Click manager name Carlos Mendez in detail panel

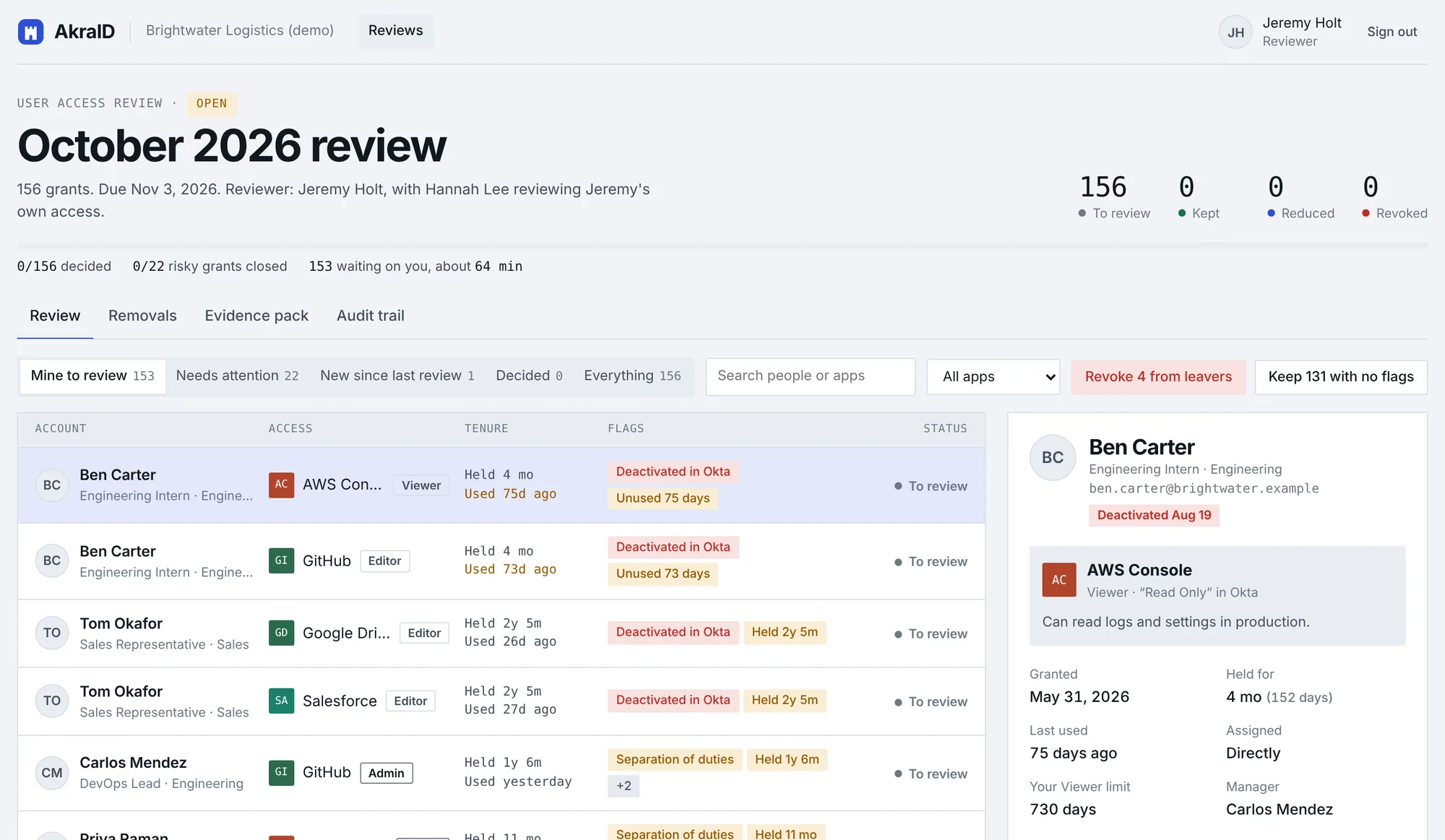point(1279,810)
